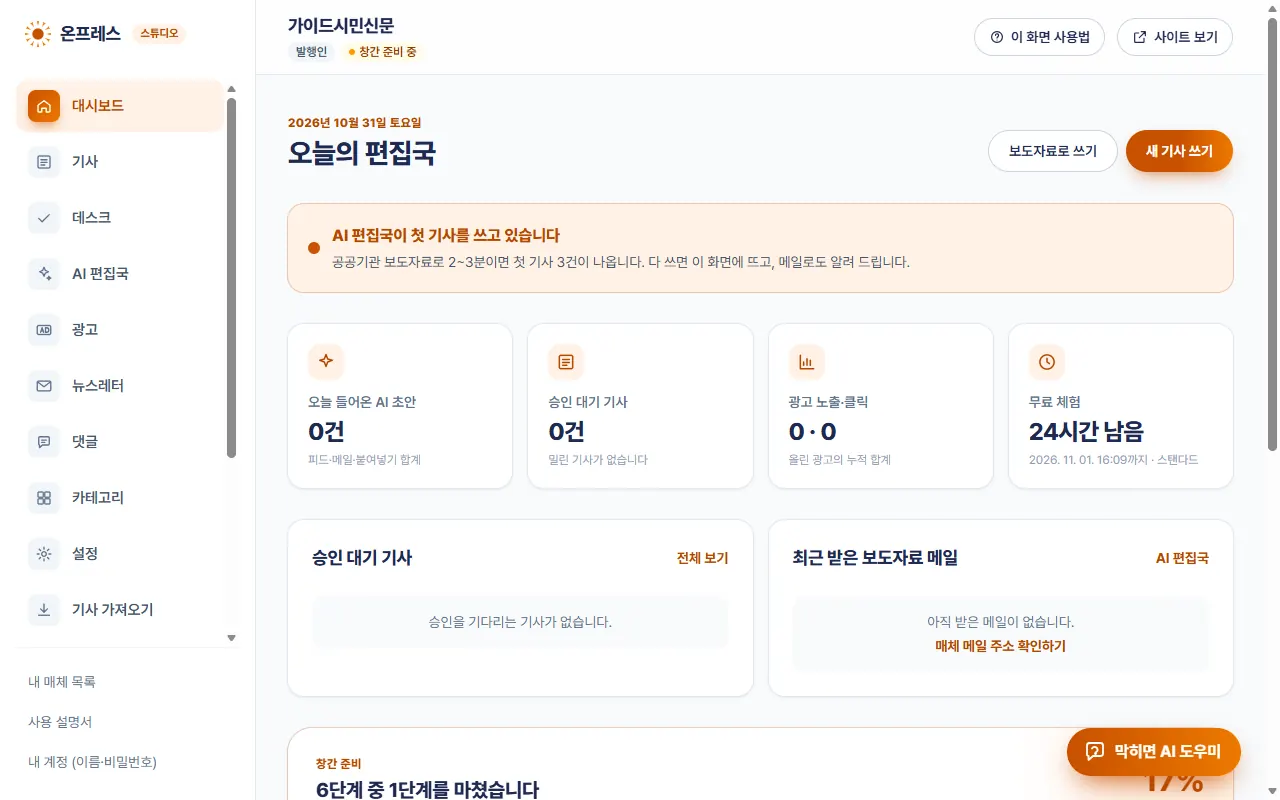Image resolution: width=1280 pixels, height=800 pixels.
Task: Click the sparkle icon on 오늘 들어온 AI 초안 card
Action: click(326, 362)
